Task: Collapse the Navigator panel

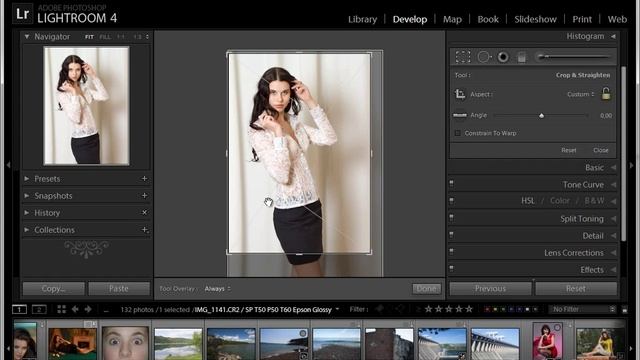Action: coord(27,37)
